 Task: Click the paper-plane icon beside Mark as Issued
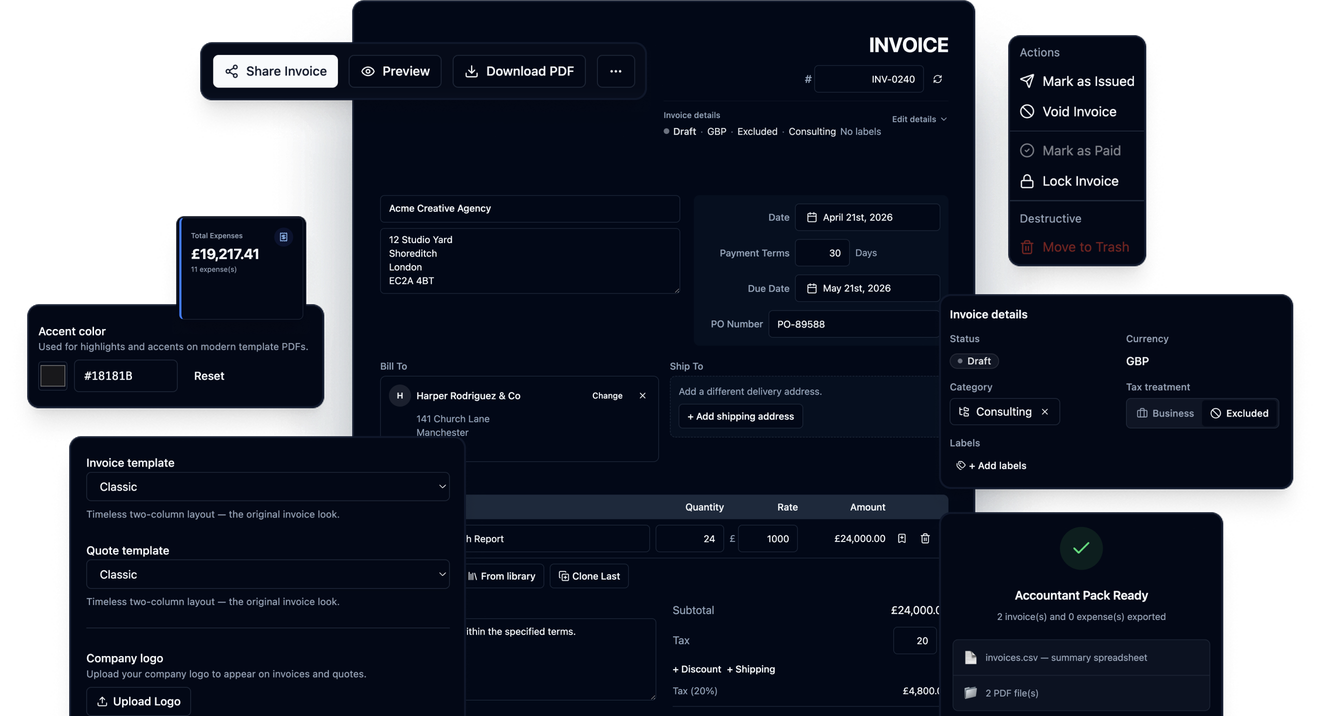pos(1027,81)
